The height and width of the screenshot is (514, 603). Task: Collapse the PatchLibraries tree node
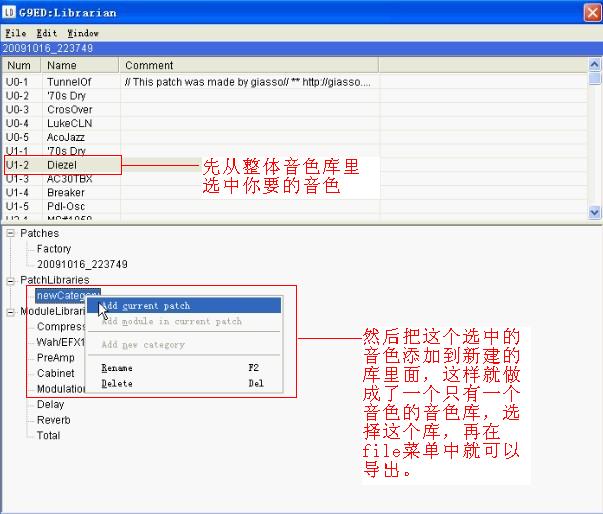coord(10,281)
